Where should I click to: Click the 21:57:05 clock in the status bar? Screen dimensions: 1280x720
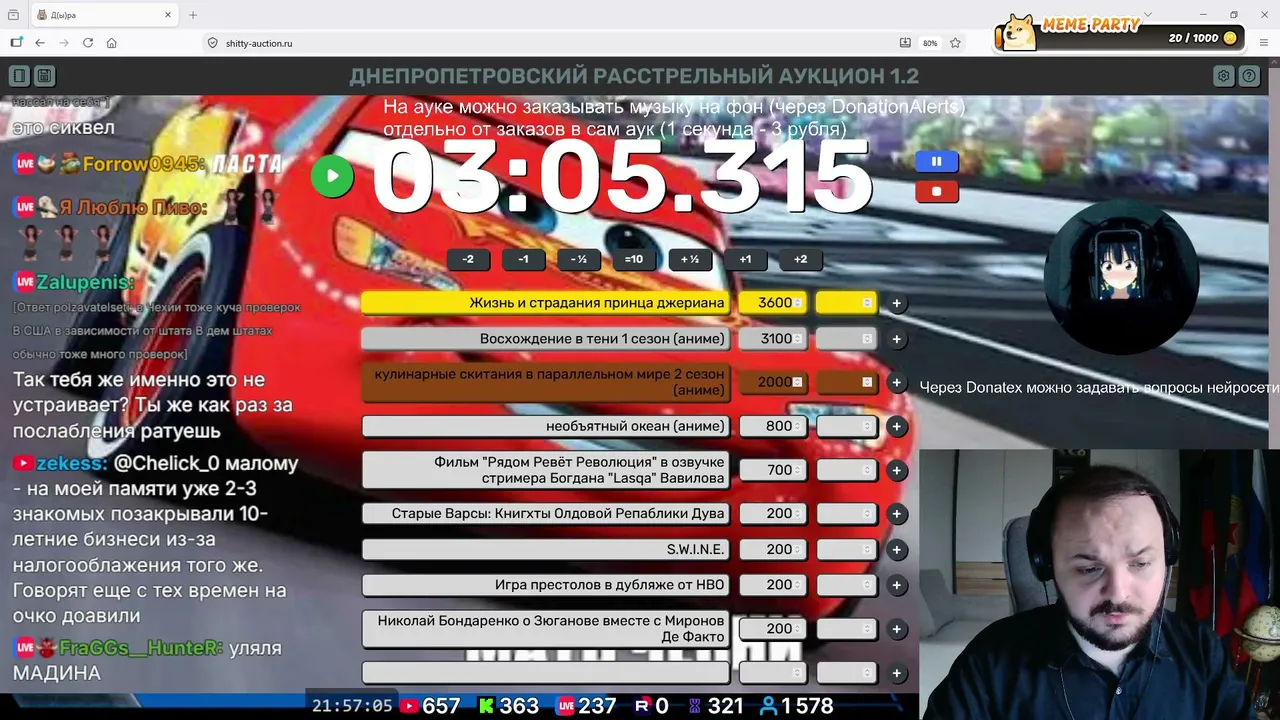(x=352, y=706)
